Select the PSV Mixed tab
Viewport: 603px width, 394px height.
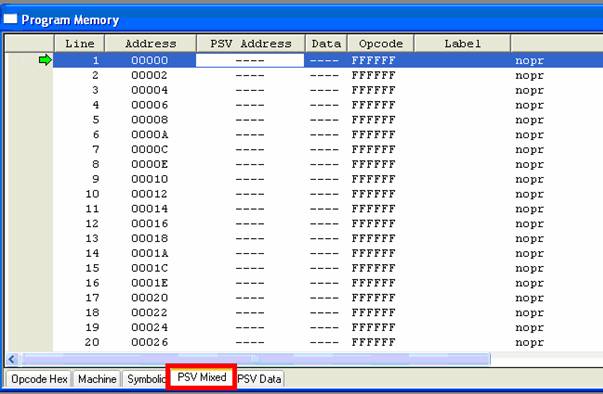(202, 377)
